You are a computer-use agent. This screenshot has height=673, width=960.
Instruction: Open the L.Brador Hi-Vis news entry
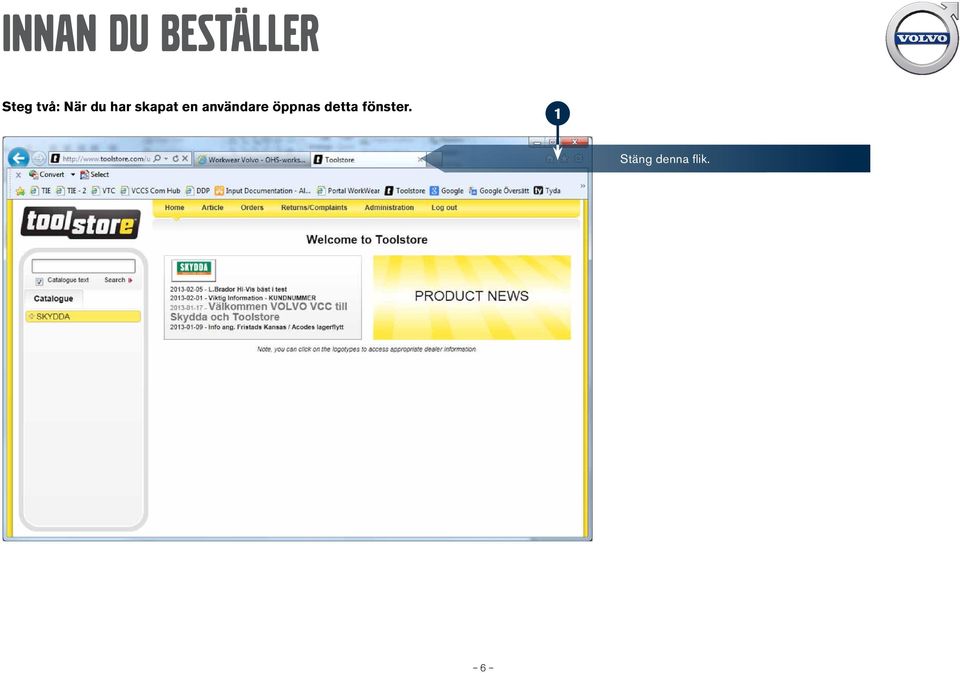(x=228, y=289)
